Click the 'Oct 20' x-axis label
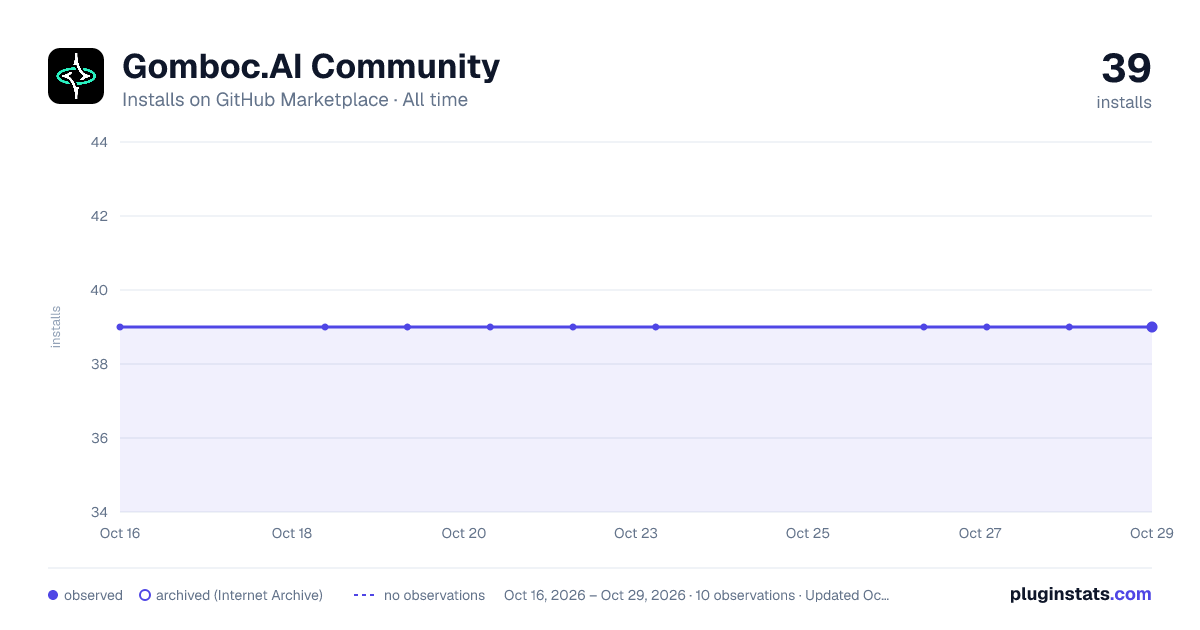This screenshot has height=630, width=1200. [464, 533]
